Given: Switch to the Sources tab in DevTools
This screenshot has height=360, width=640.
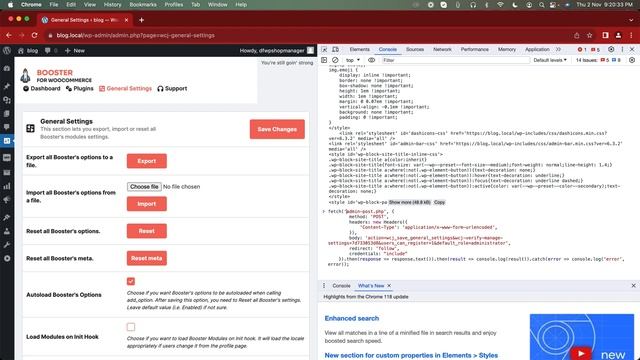Looking at the screenshot, I should (x=415, y=49).
